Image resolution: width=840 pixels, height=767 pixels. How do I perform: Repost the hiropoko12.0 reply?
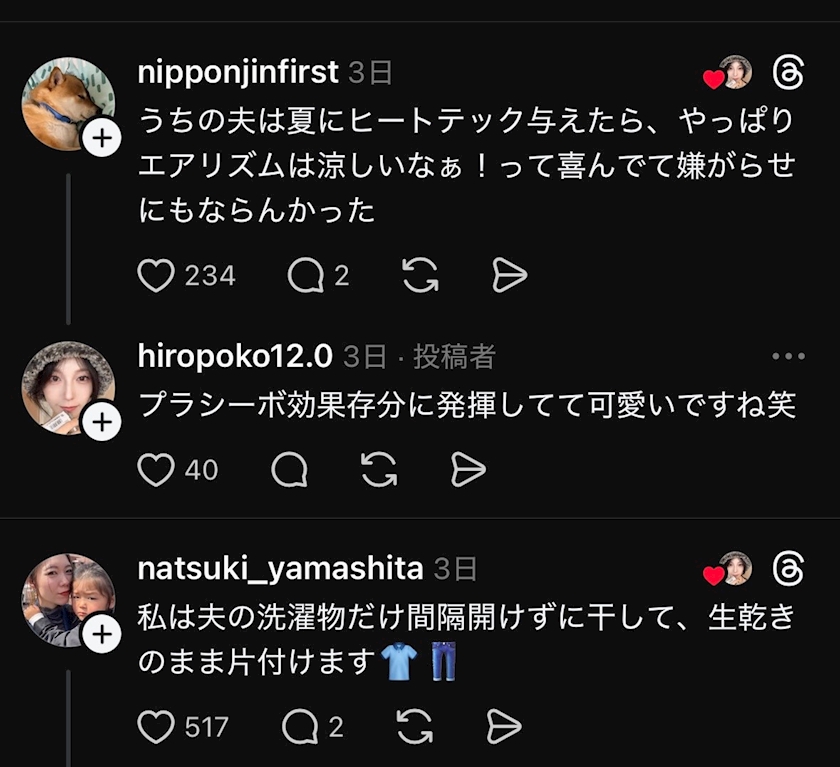[x=379, y=469]
